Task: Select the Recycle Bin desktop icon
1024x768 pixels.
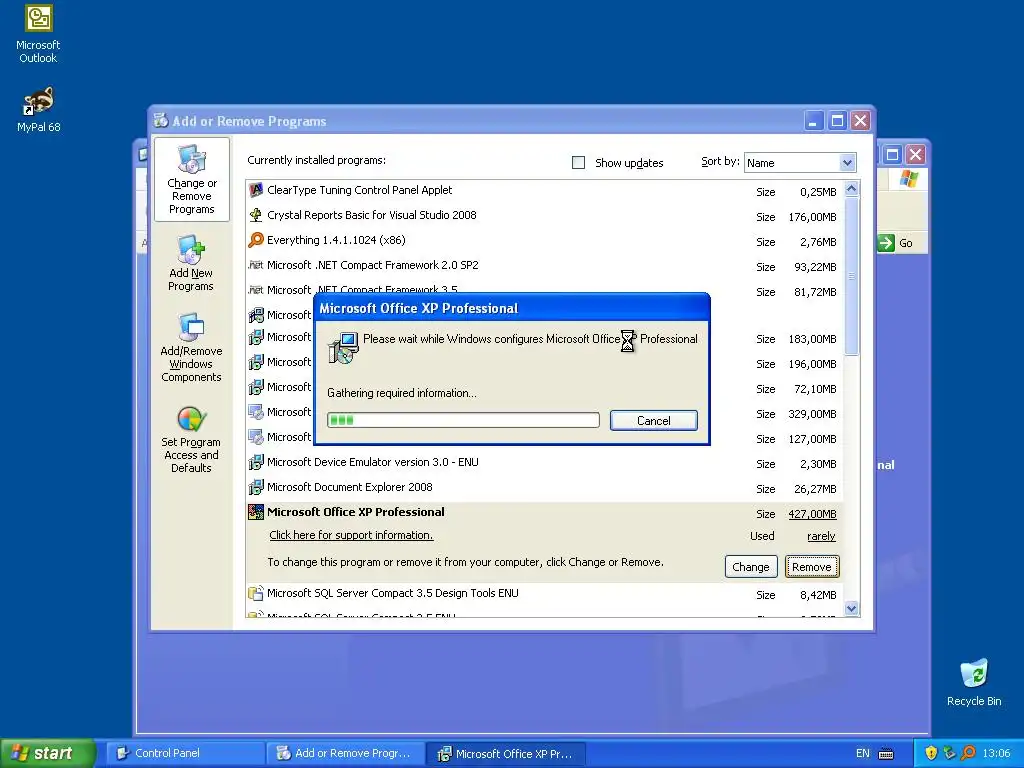Action: (974, 674)
